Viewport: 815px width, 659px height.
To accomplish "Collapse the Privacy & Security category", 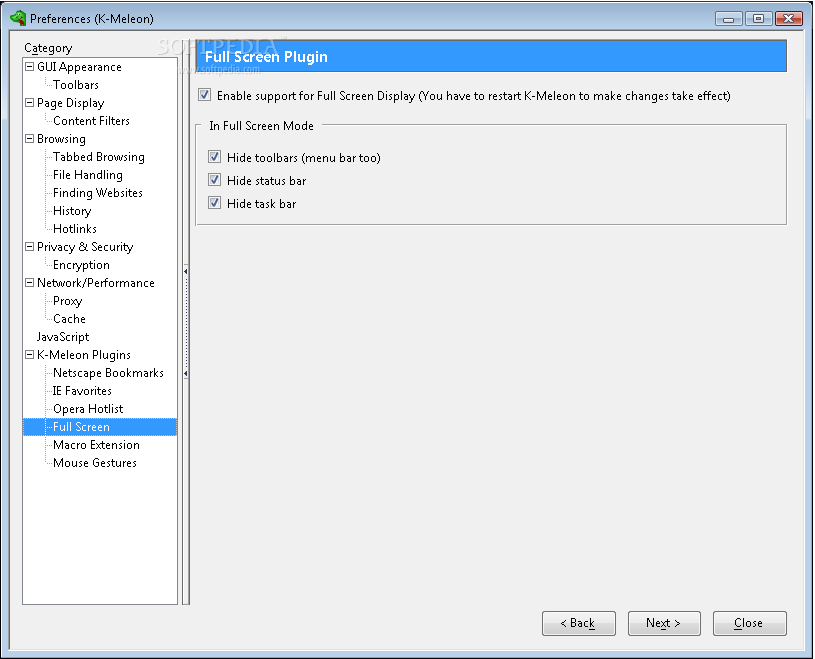I will click(x=30, y=246).
